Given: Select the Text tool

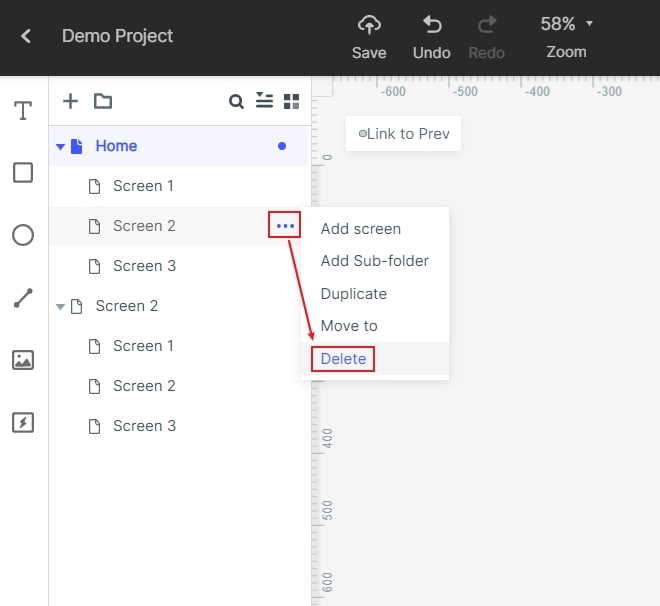Looking at the screenshot, I should tap(23, 111).
